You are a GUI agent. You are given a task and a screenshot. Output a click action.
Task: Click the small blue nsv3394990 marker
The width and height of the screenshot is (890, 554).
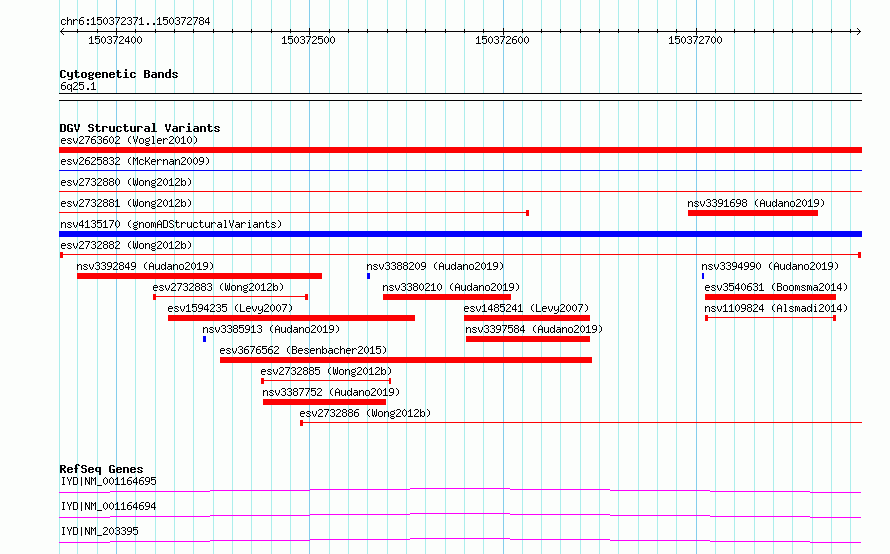[703, 276]
